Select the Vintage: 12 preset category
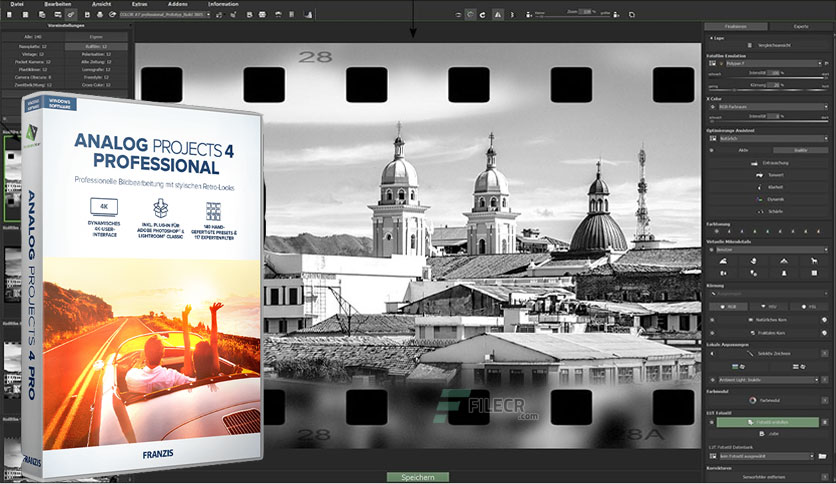 click(33, 54)
